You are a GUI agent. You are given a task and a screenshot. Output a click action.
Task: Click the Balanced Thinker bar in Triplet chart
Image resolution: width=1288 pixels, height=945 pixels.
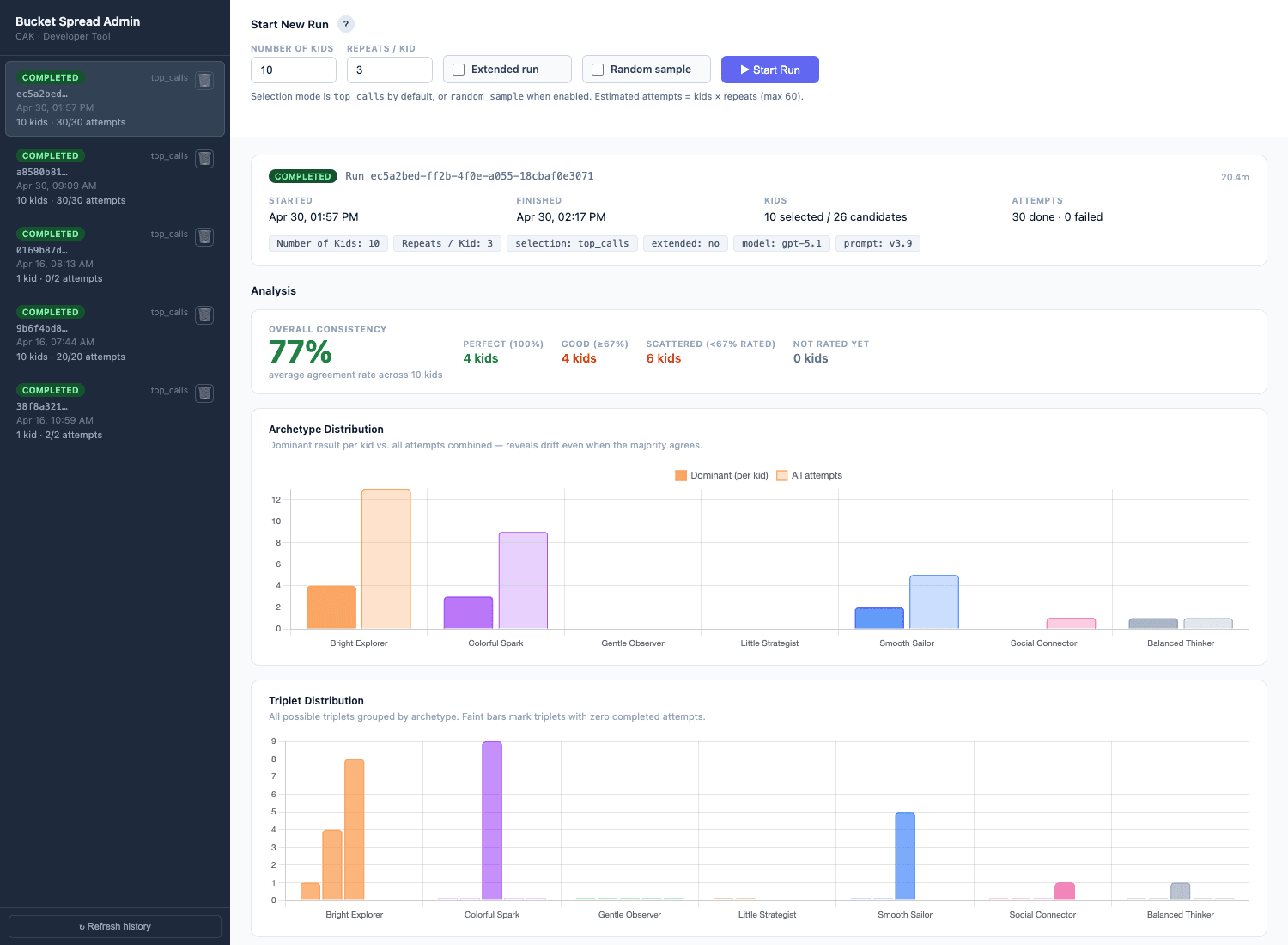[1181, 892]
